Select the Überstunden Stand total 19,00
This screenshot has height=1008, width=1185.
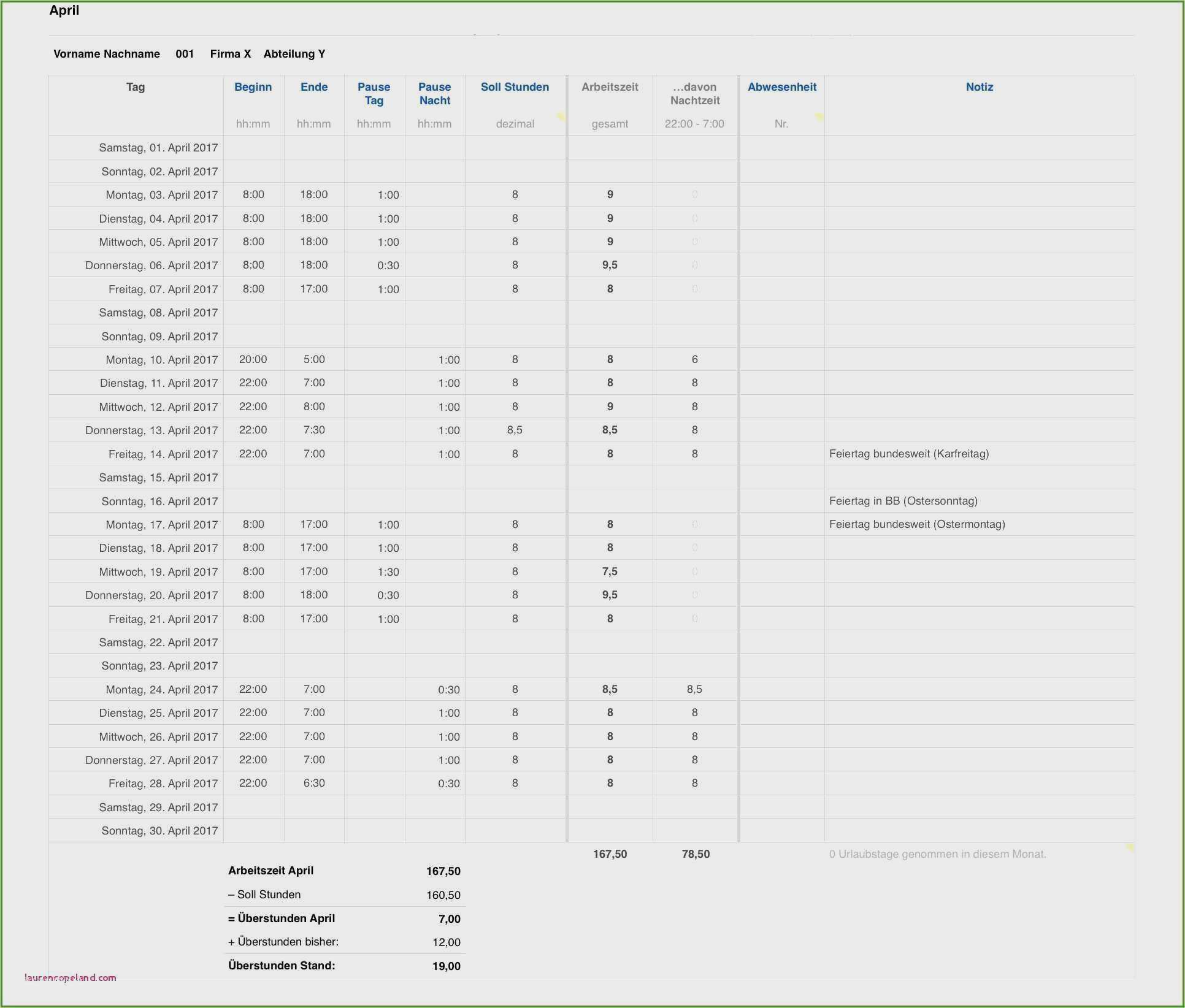446,966
